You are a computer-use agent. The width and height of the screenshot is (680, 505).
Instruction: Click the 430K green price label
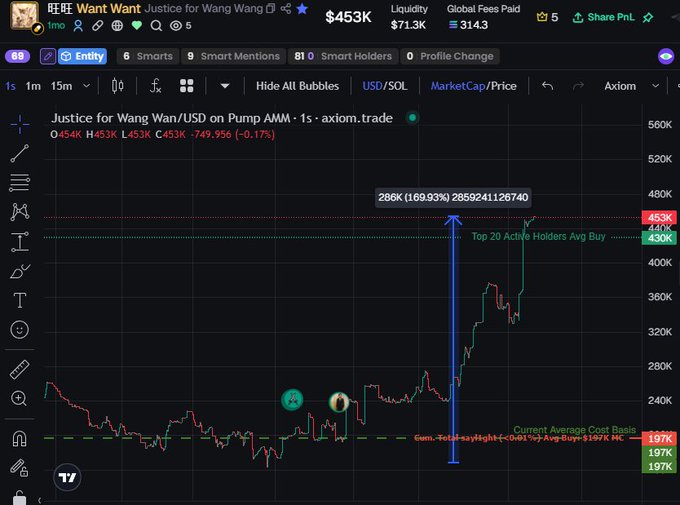659,238
